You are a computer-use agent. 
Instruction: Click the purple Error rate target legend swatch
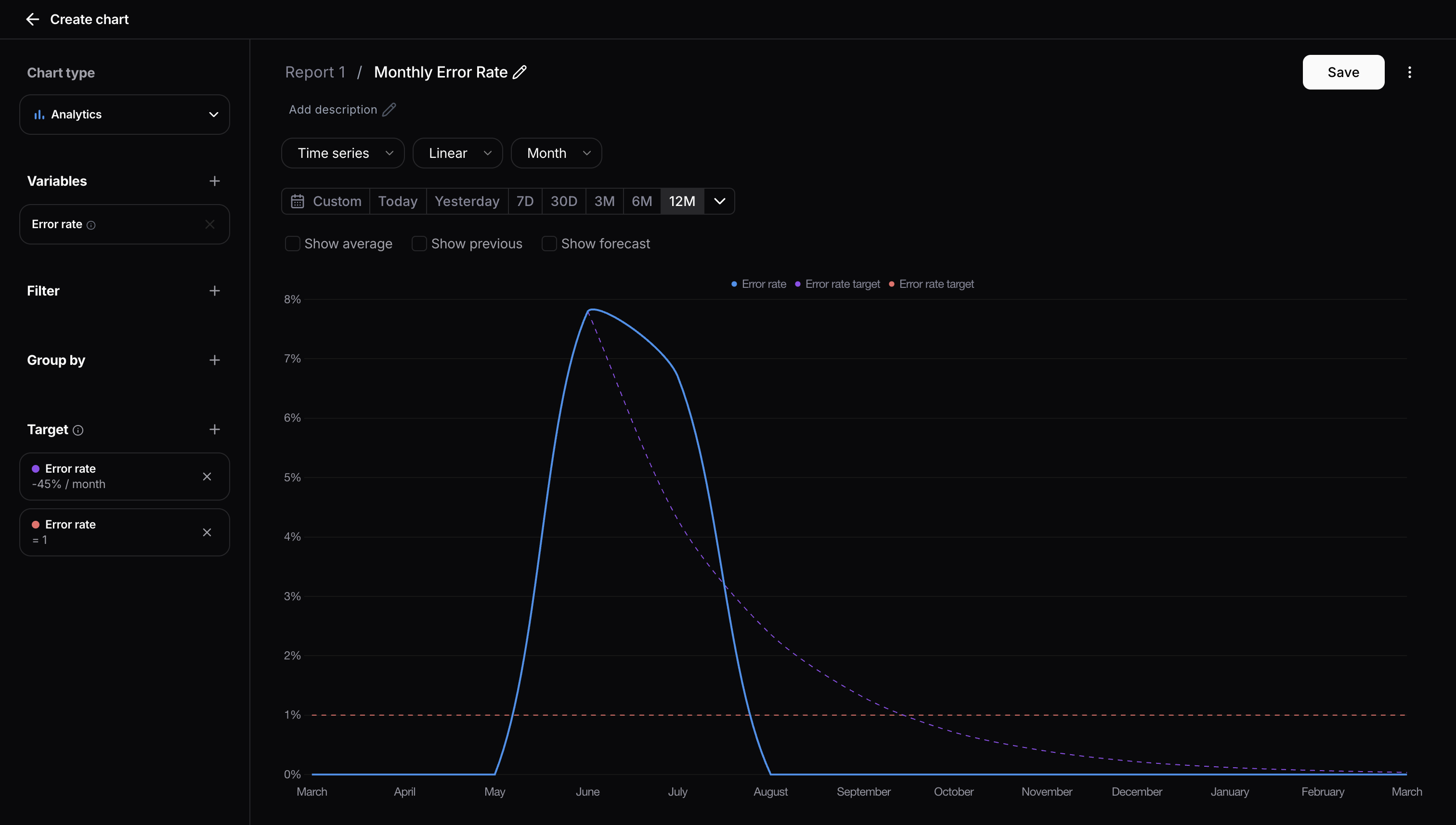tap(797, 284)
